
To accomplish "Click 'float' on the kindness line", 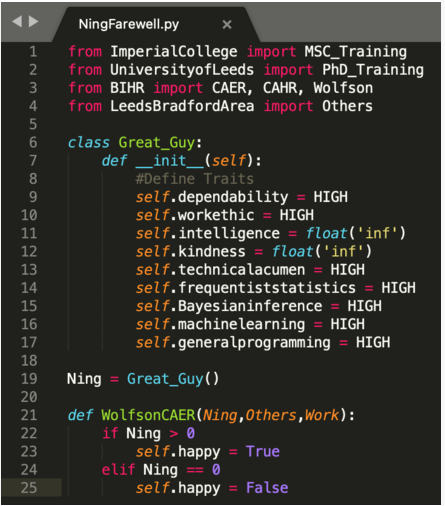I will [292, 252].
